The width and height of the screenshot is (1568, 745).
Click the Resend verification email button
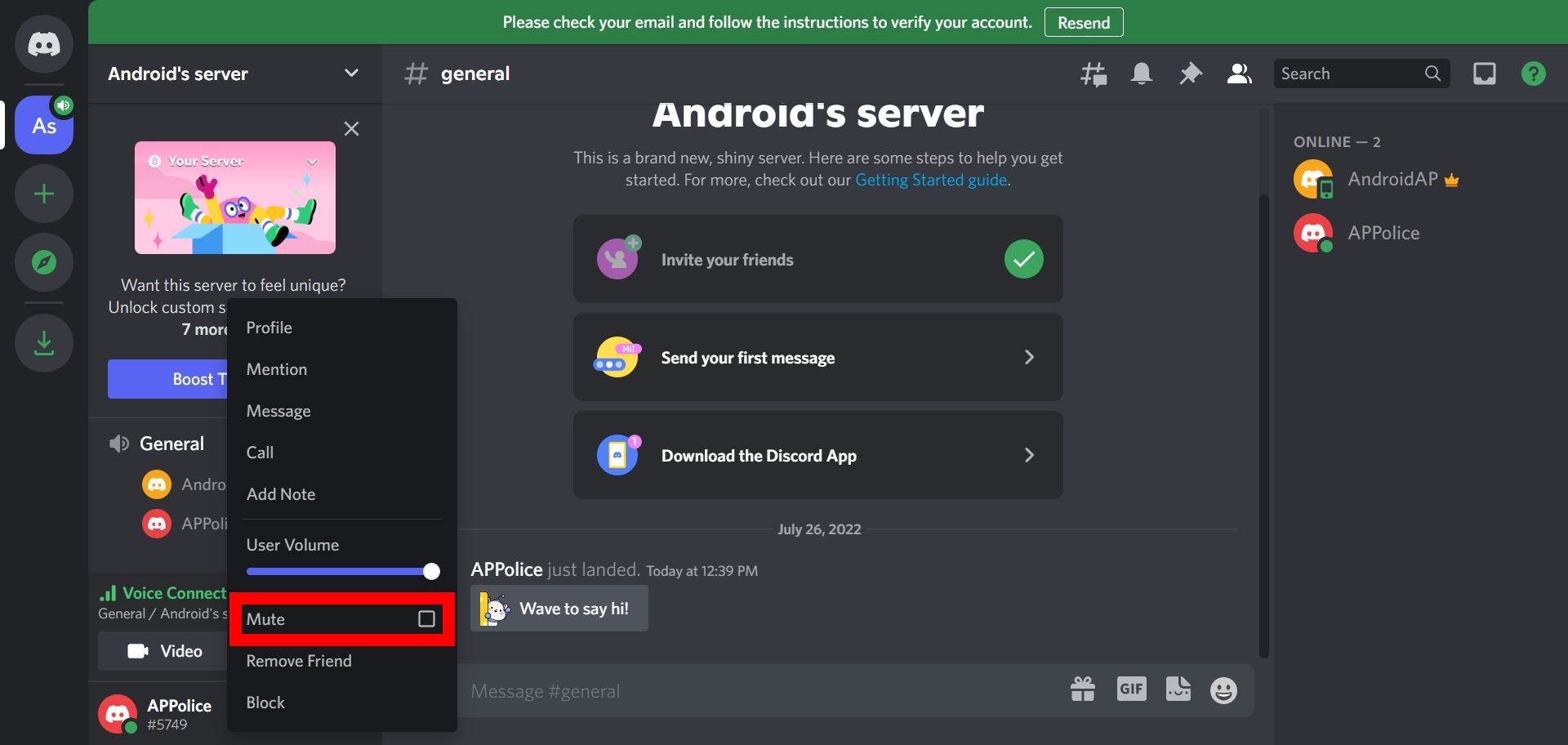(x=1084, y=22)
